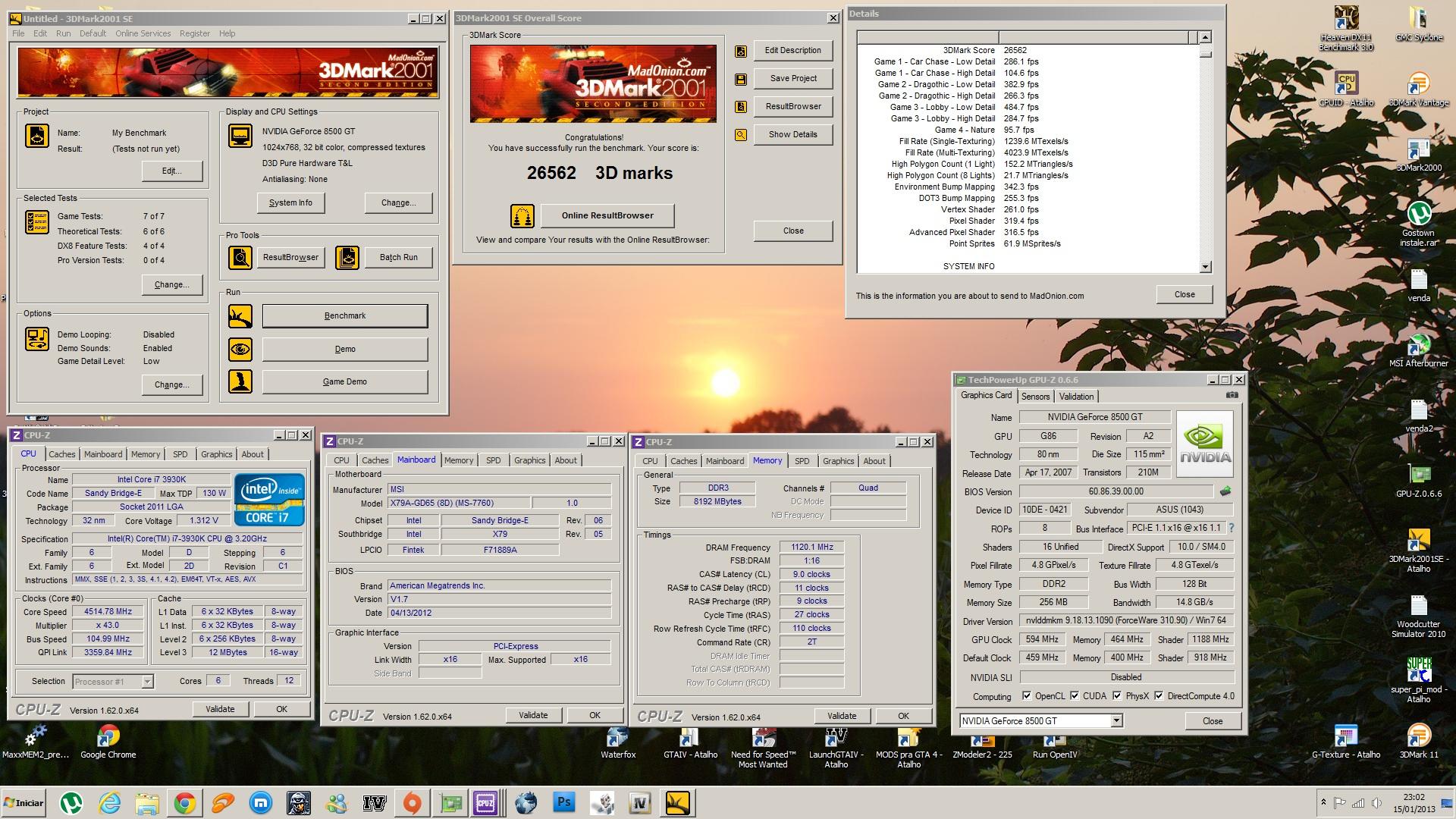Toggle the DirectCompute 4.0 checkbox in GPU-Z
This screenshot has width=1456, height=819.
[x=1159, y=696]
